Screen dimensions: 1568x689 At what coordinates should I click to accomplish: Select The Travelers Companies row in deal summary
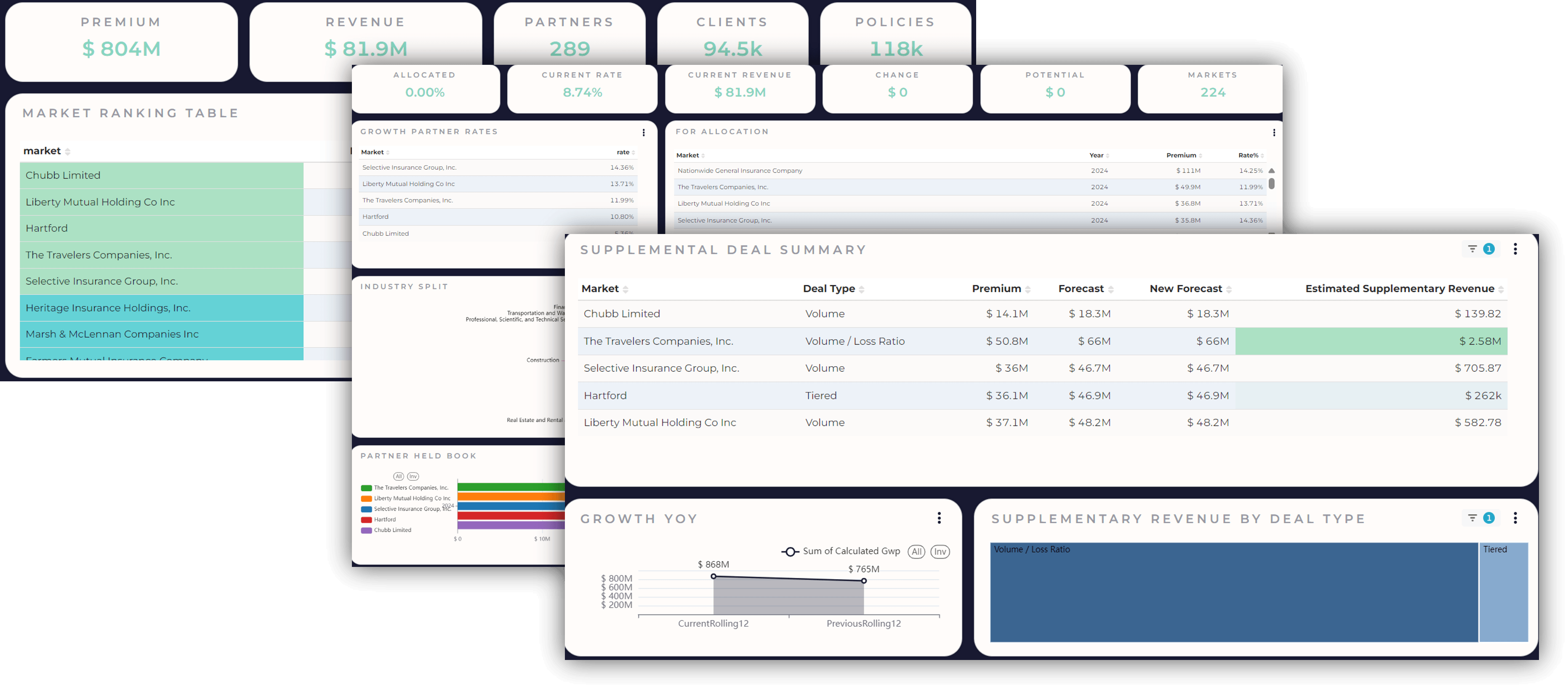[x=1042, y=341]
